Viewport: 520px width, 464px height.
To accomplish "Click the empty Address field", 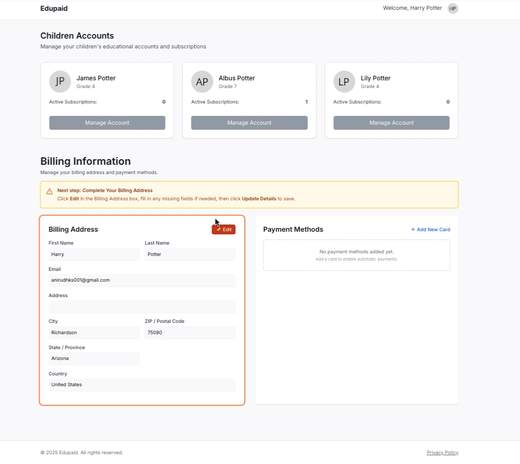I will (x=142, y=307).
